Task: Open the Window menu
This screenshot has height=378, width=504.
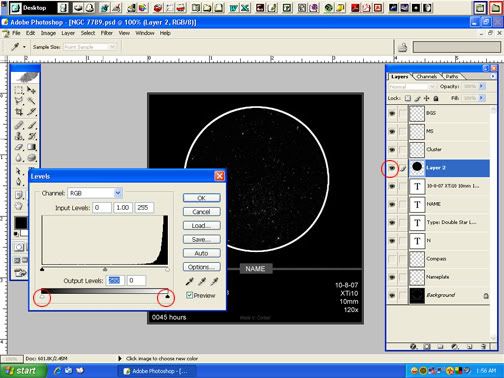Action: (145, 33)
